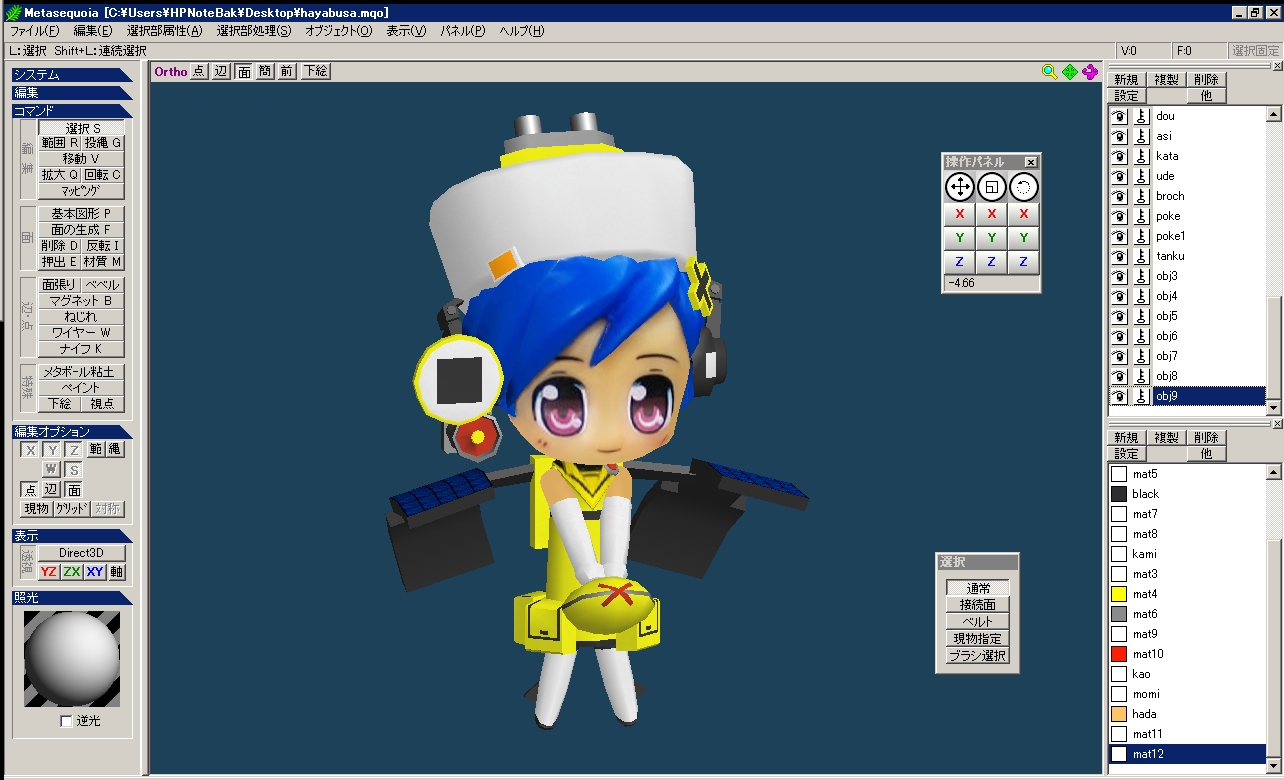
Task: Toggle the 面 display button in viewport toolbar
Action: (x=243, y=71)
